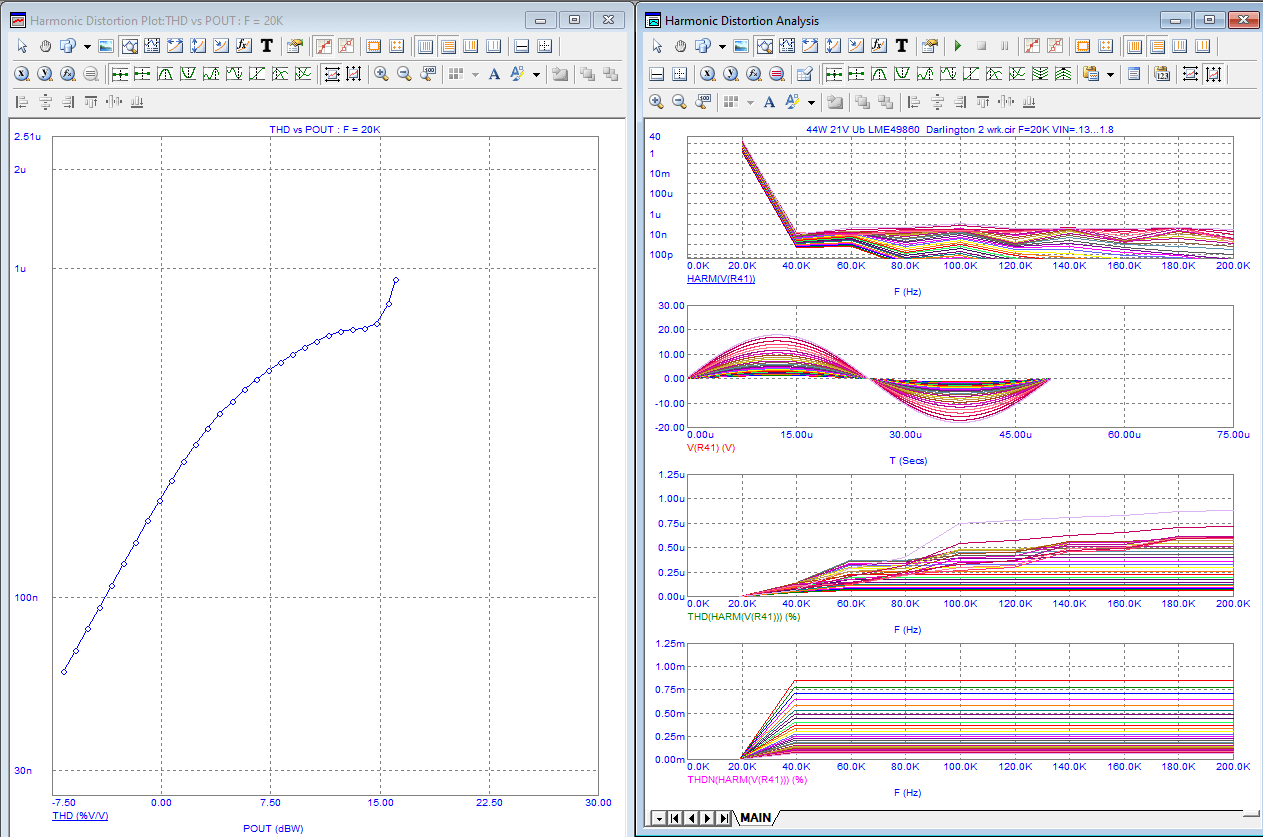Open Properties icon in THD vs POUT window
Screen dimensions: 1263x837
tap(295, 46)
